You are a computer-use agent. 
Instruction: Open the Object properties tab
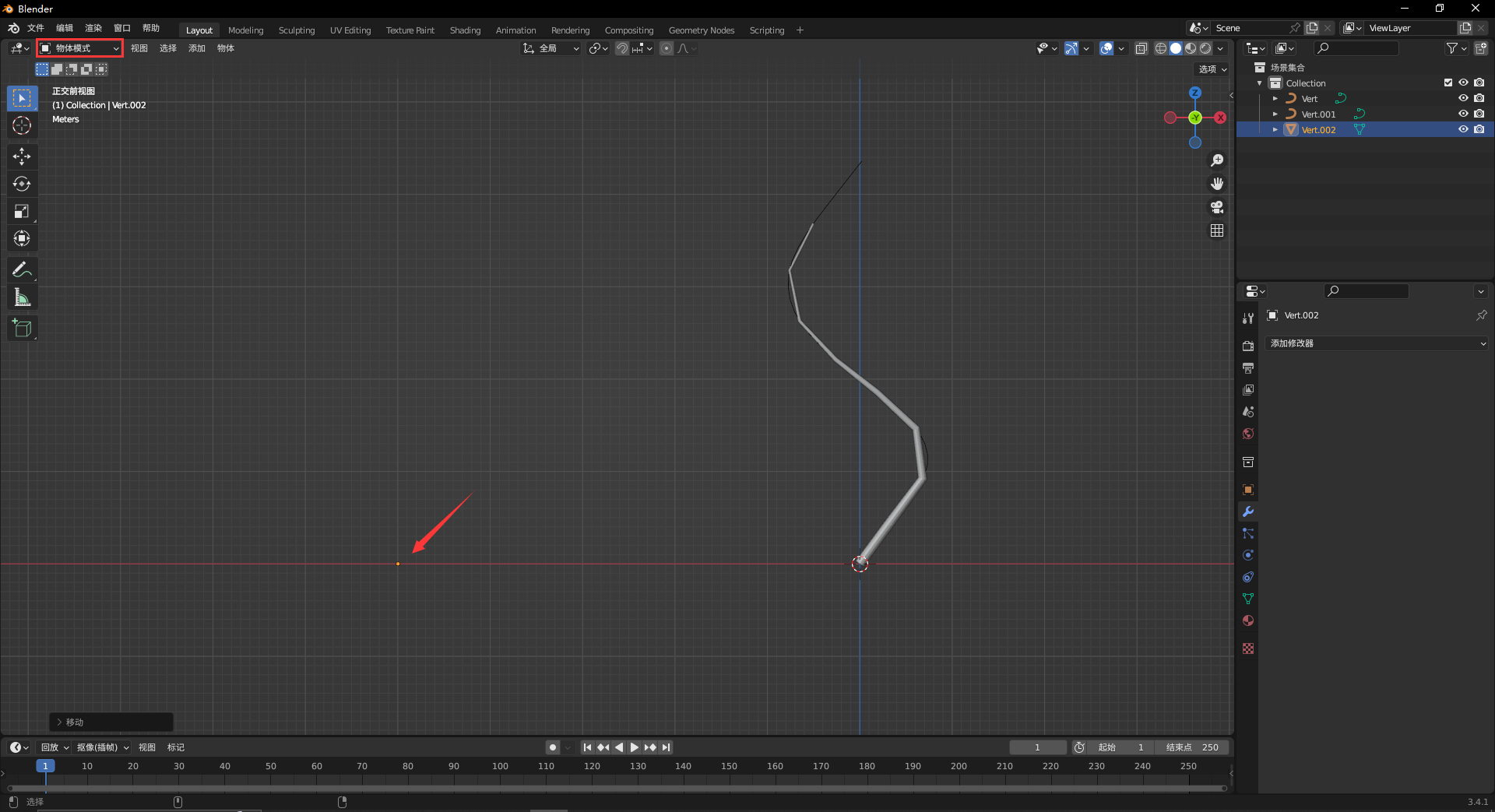coord(1248,490)
